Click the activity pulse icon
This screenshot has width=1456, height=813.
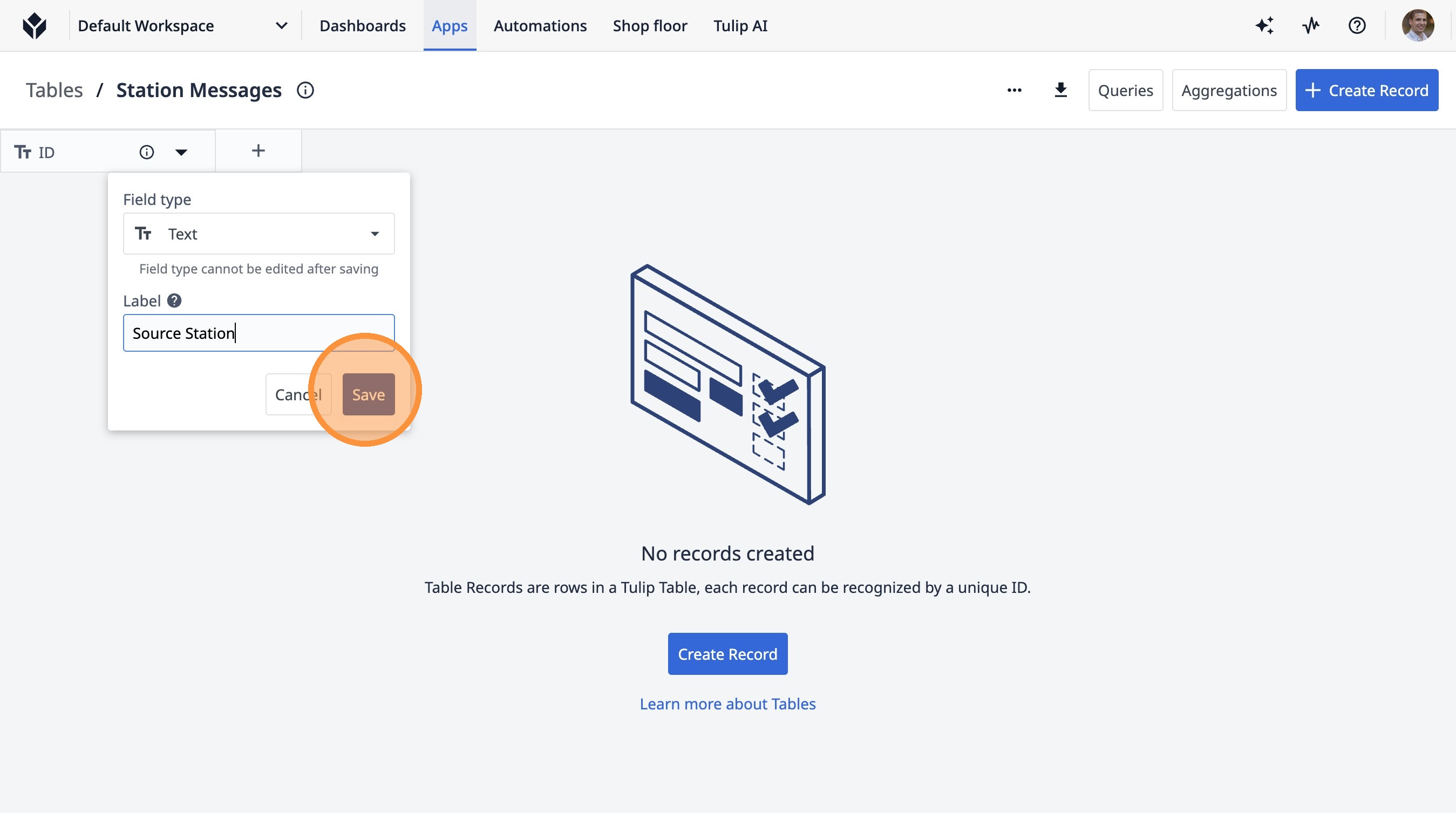[1311, 25]
